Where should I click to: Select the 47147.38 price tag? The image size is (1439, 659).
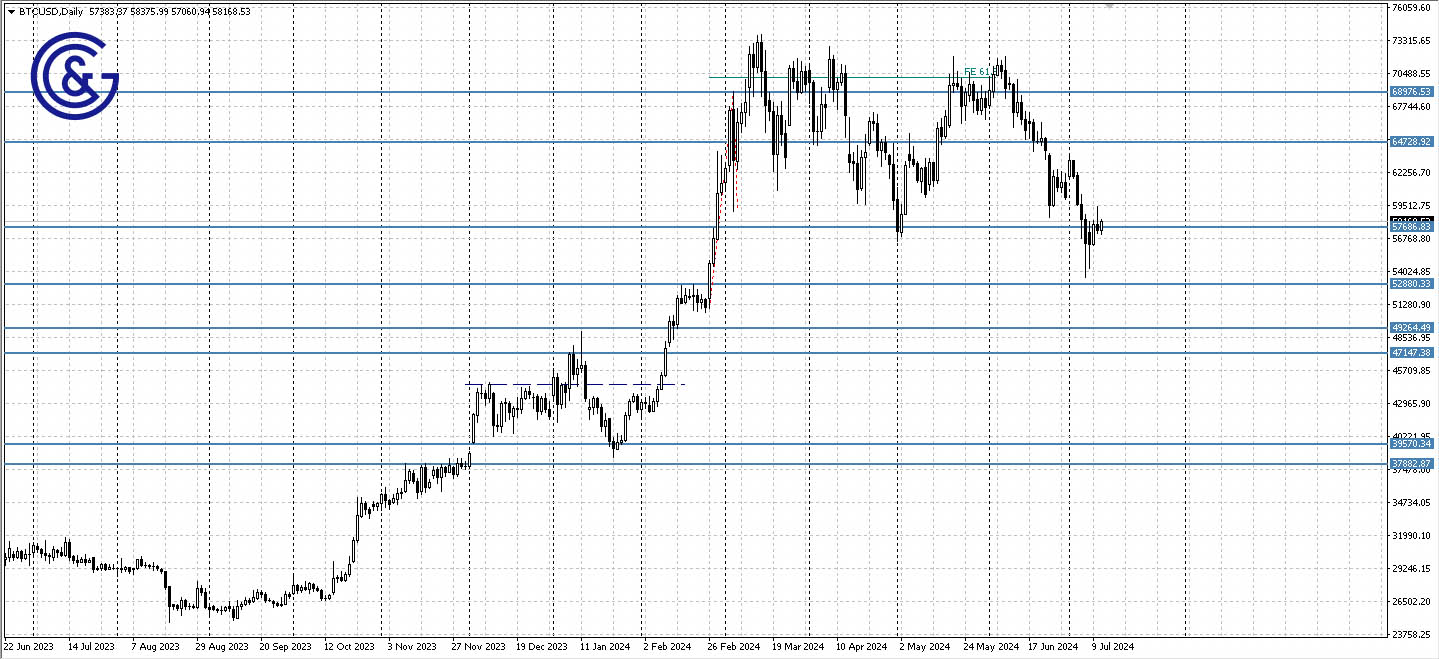1413,352
